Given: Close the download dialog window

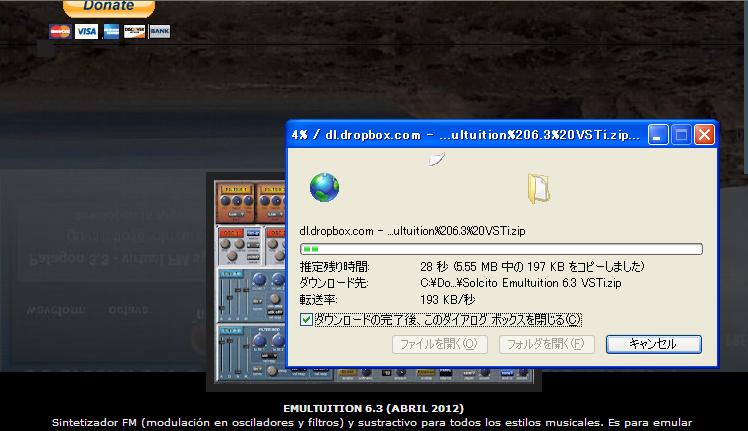Looking at the screenshot, I should tap(704, 135).
